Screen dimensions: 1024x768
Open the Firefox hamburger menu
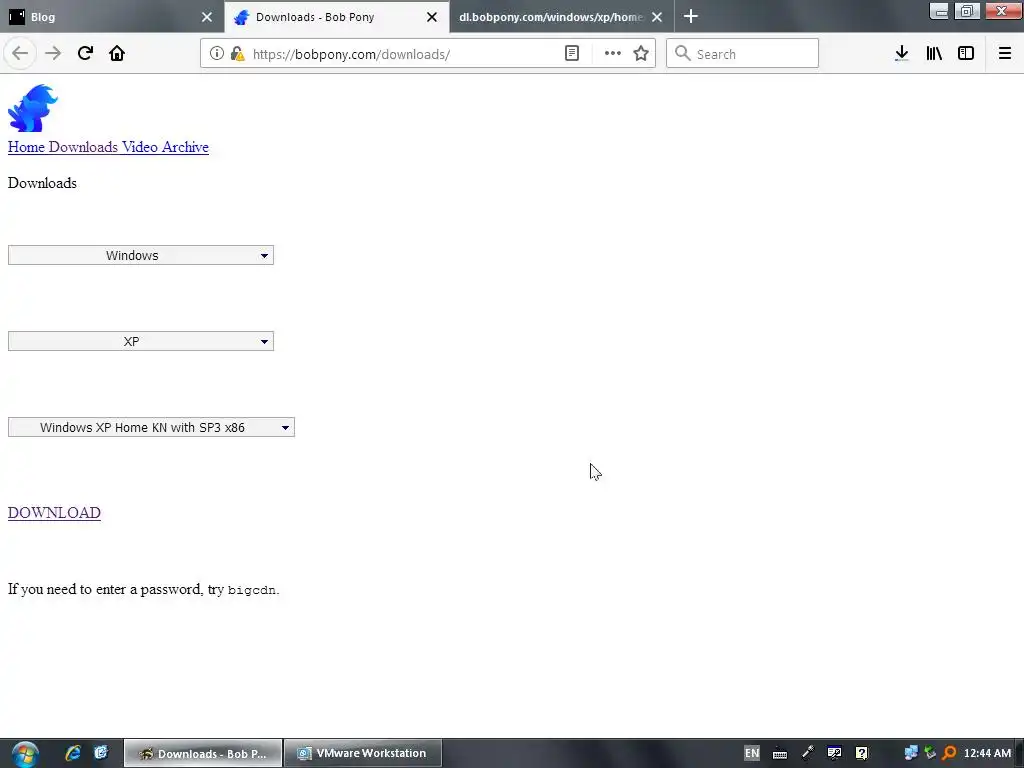tap(1005, 54)
